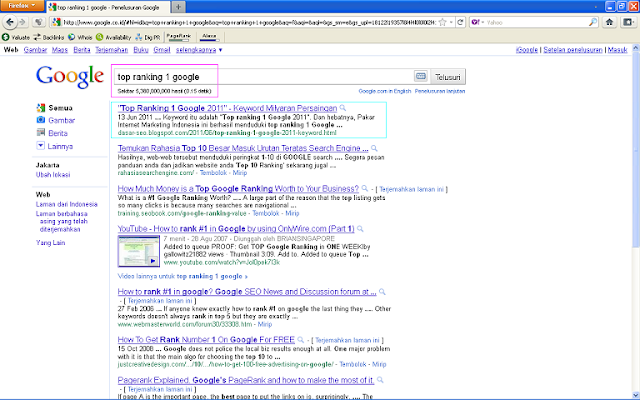Bookmark this page with the star icon
The width and height of the screenshot is (640, 400).
pos(442,22)
